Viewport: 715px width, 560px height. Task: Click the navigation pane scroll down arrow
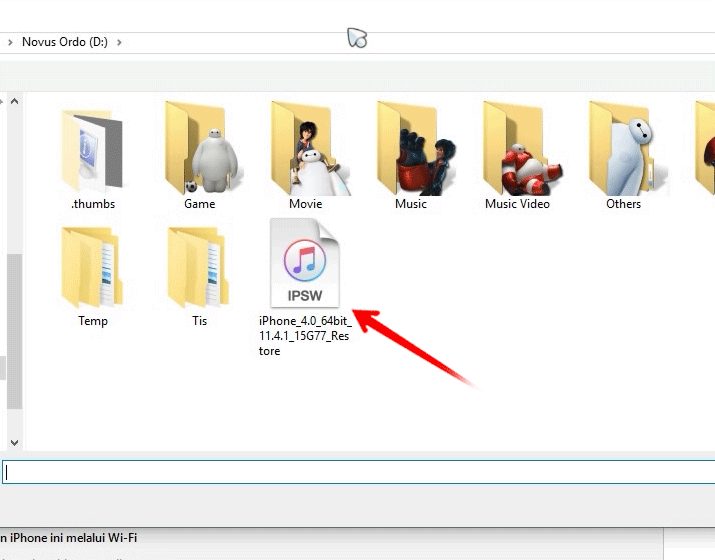(x=15, y=442)
